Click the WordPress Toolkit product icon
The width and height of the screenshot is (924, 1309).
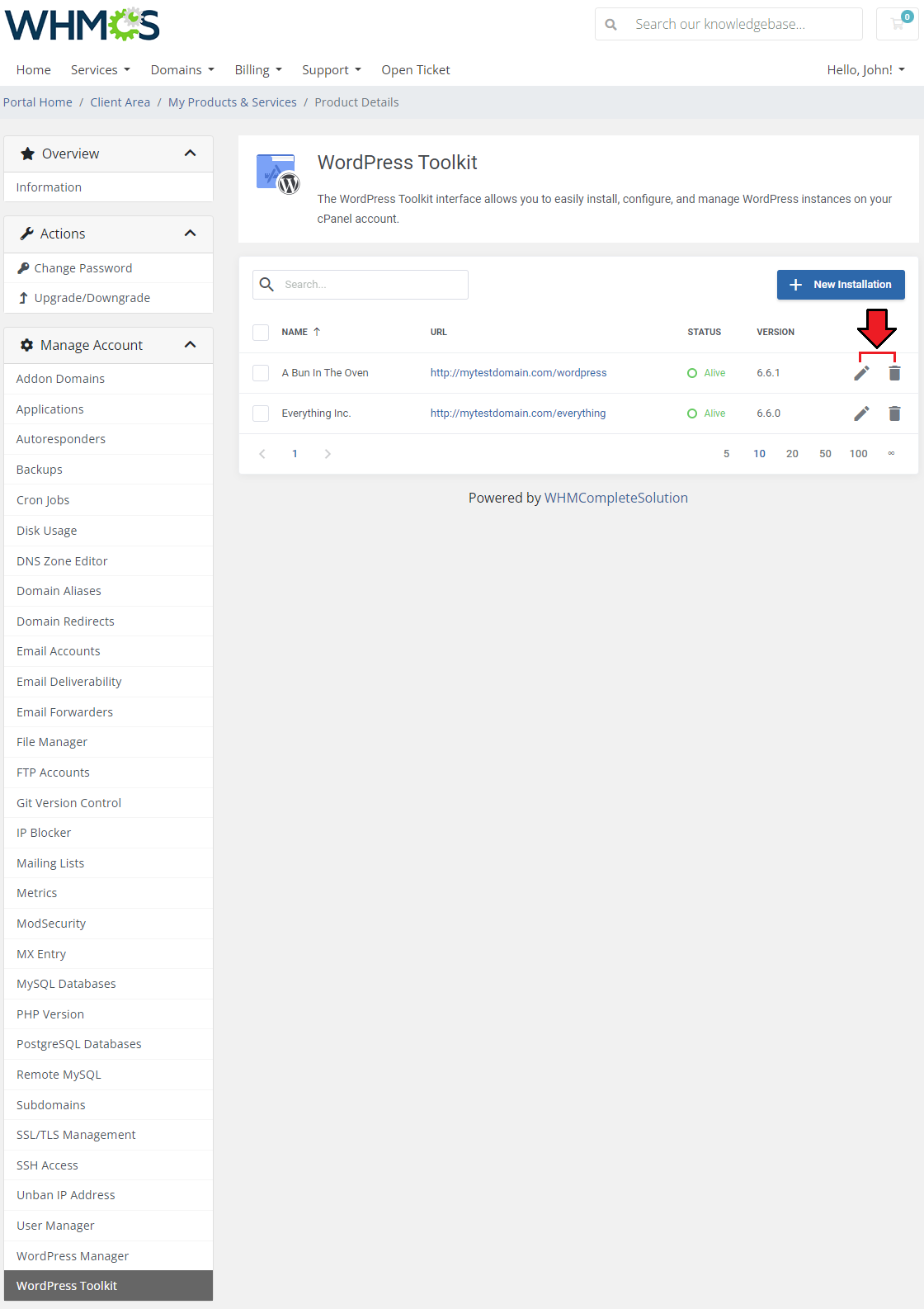(x=278, y=173)
